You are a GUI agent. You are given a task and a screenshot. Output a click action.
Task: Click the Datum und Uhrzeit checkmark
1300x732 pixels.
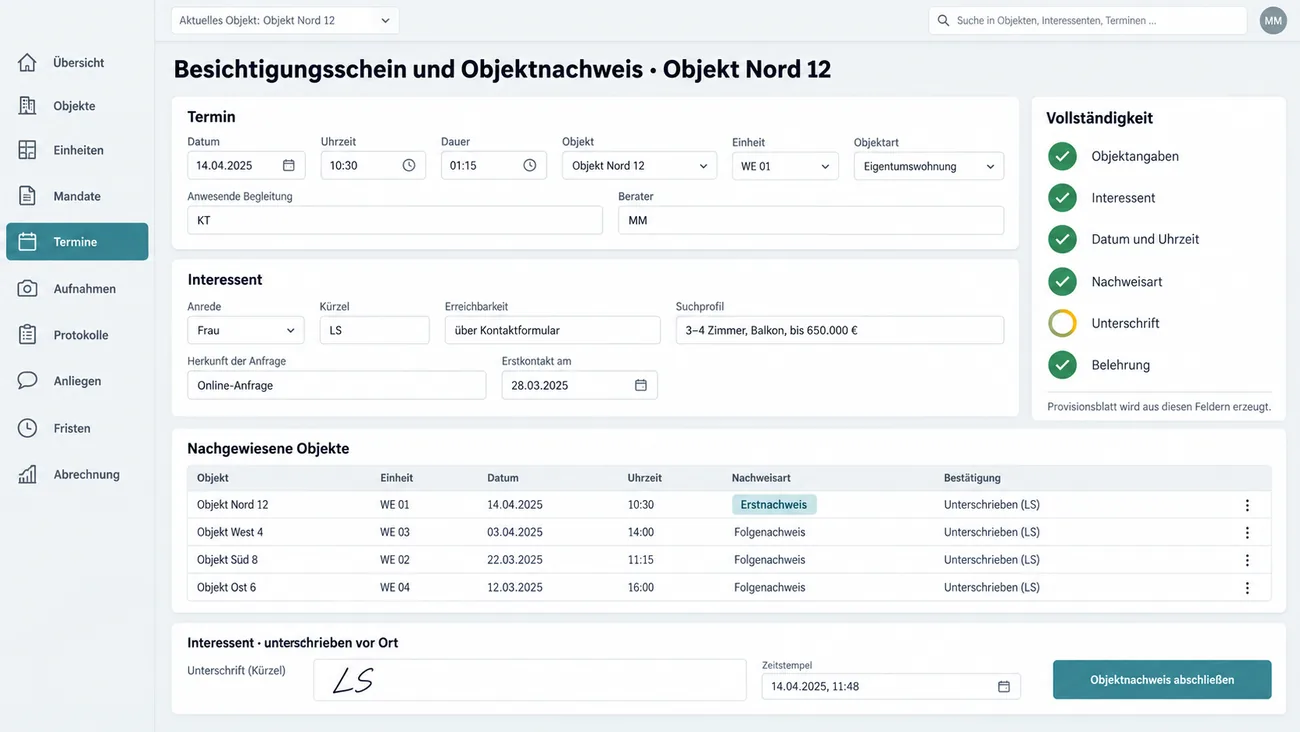(1062, 239)
